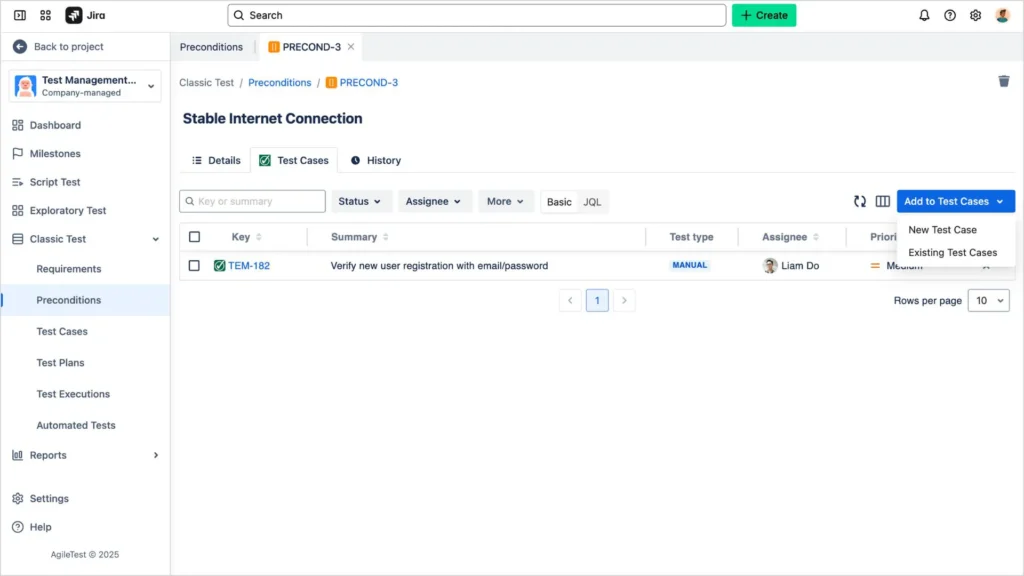Change the Rows per page dropdown

(x=988, y=300)
